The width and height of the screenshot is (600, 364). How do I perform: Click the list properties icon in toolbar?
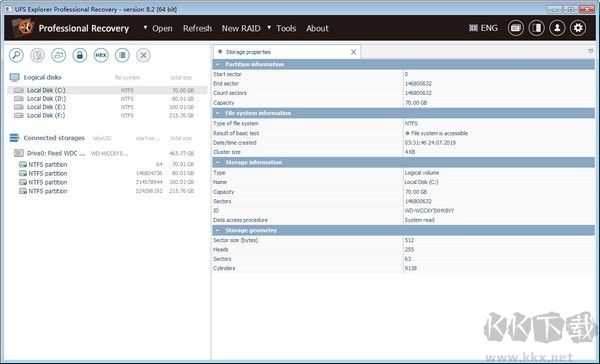pyautogui.click(x=122, y=55)
